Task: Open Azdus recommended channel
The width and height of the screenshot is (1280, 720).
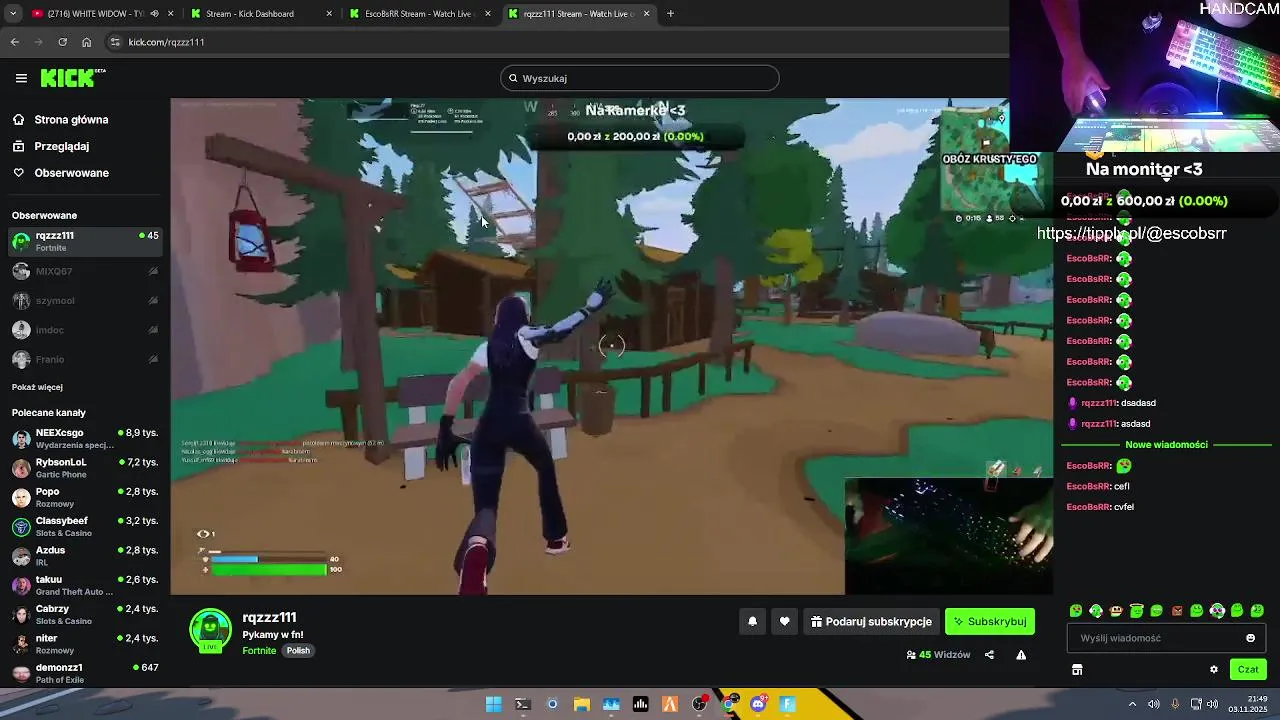Action: coord(85,556)
